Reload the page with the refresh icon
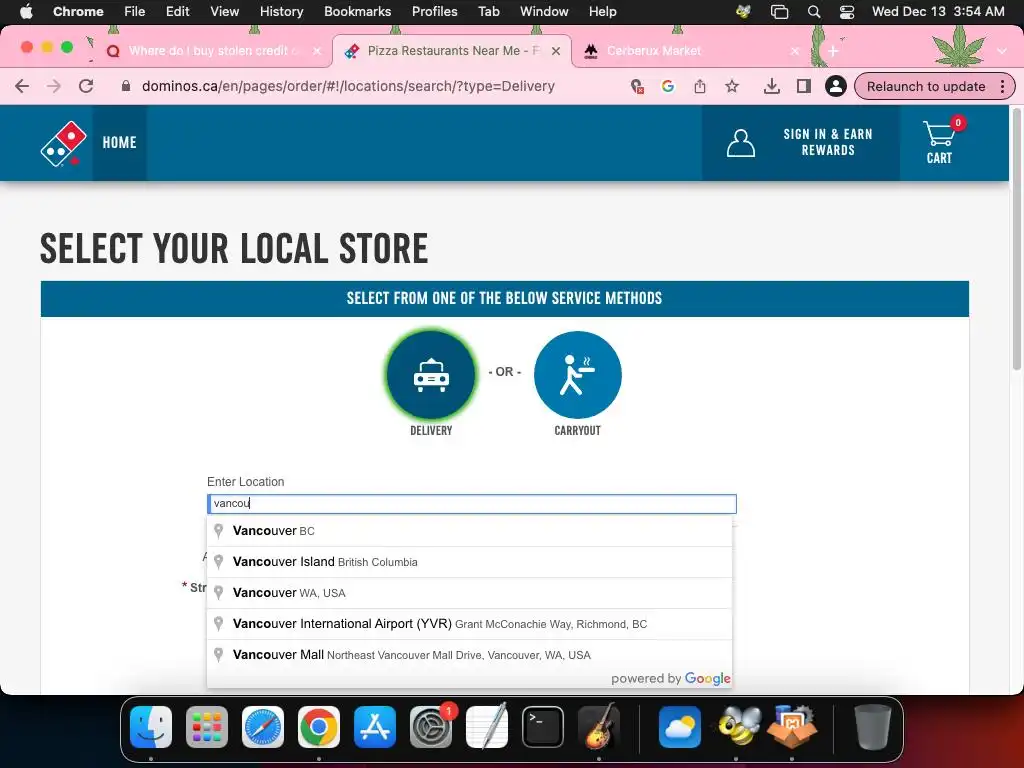This screenshot has height=768, width=1024. (x=86, y=86)
